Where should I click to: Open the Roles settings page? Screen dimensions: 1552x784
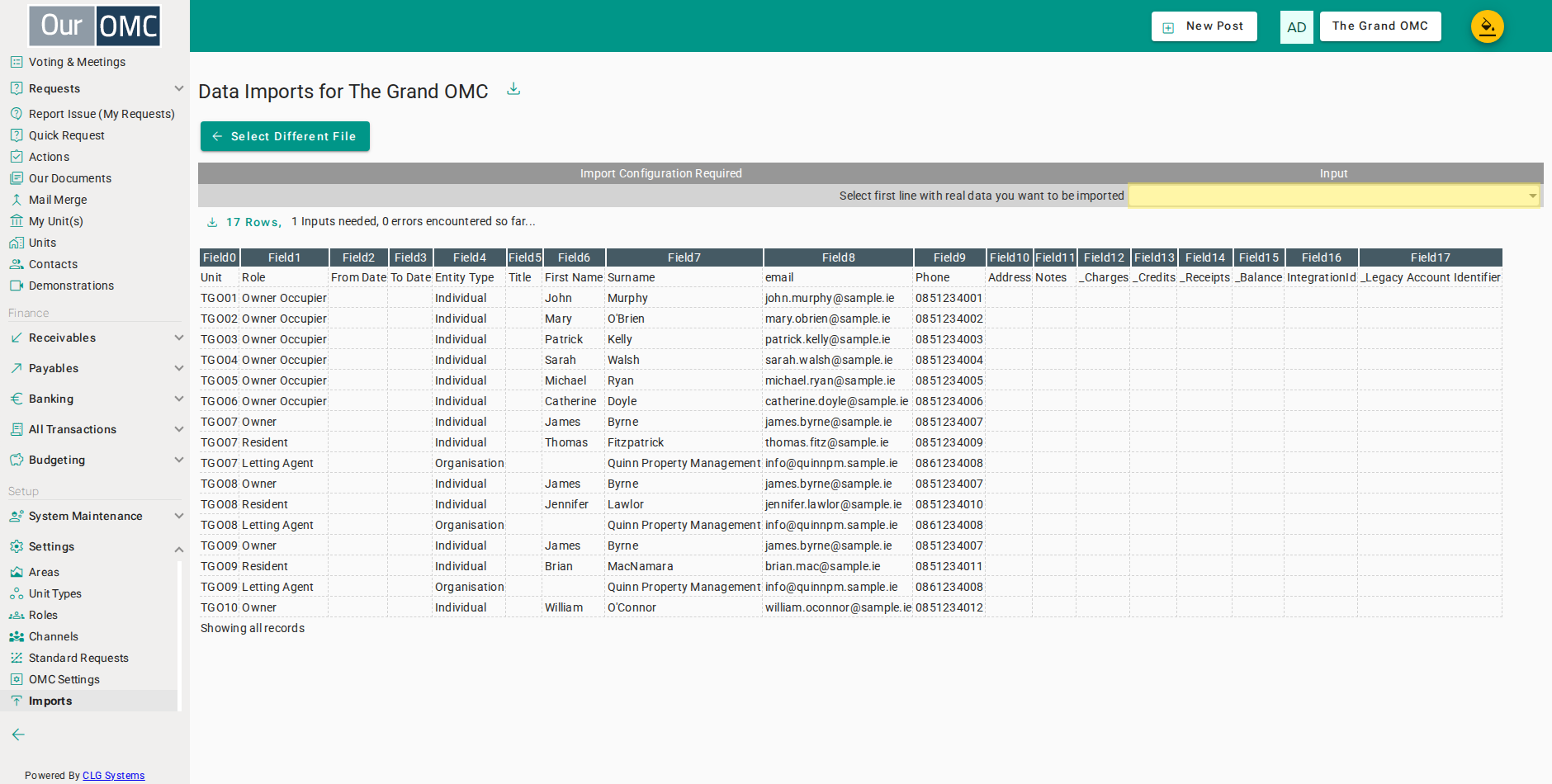coord(43,615)
